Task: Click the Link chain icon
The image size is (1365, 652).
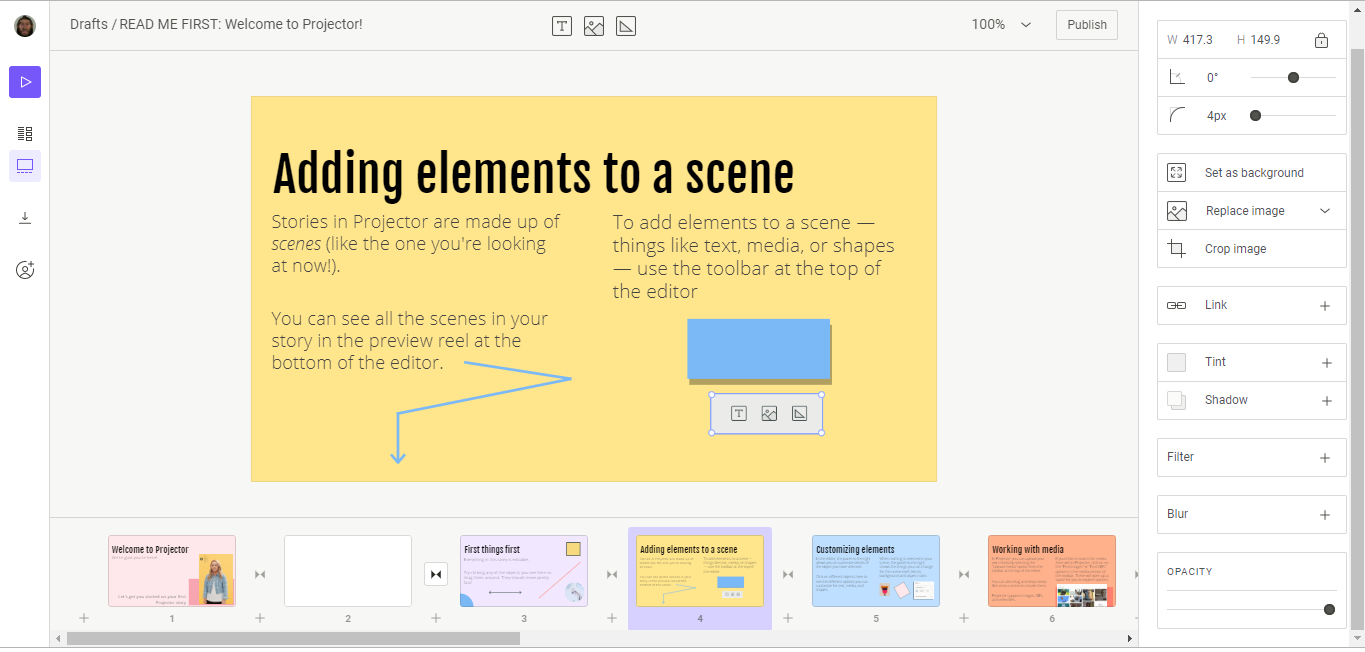Action: pos(1177,305)
